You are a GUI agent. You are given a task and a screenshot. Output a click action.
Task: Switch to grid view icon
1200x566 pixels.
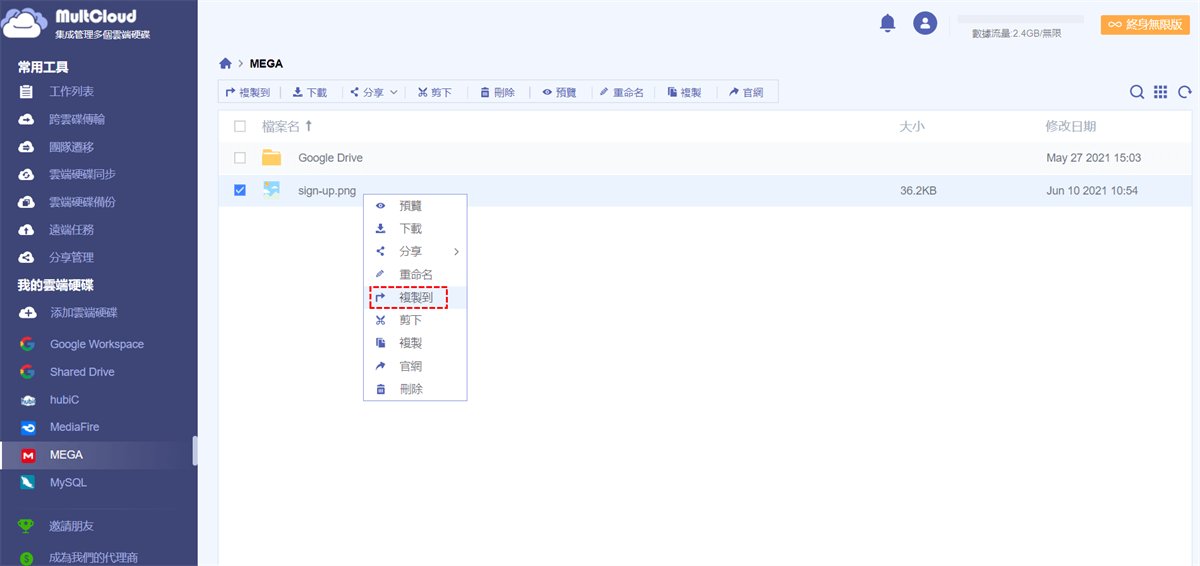[1160, 92]
